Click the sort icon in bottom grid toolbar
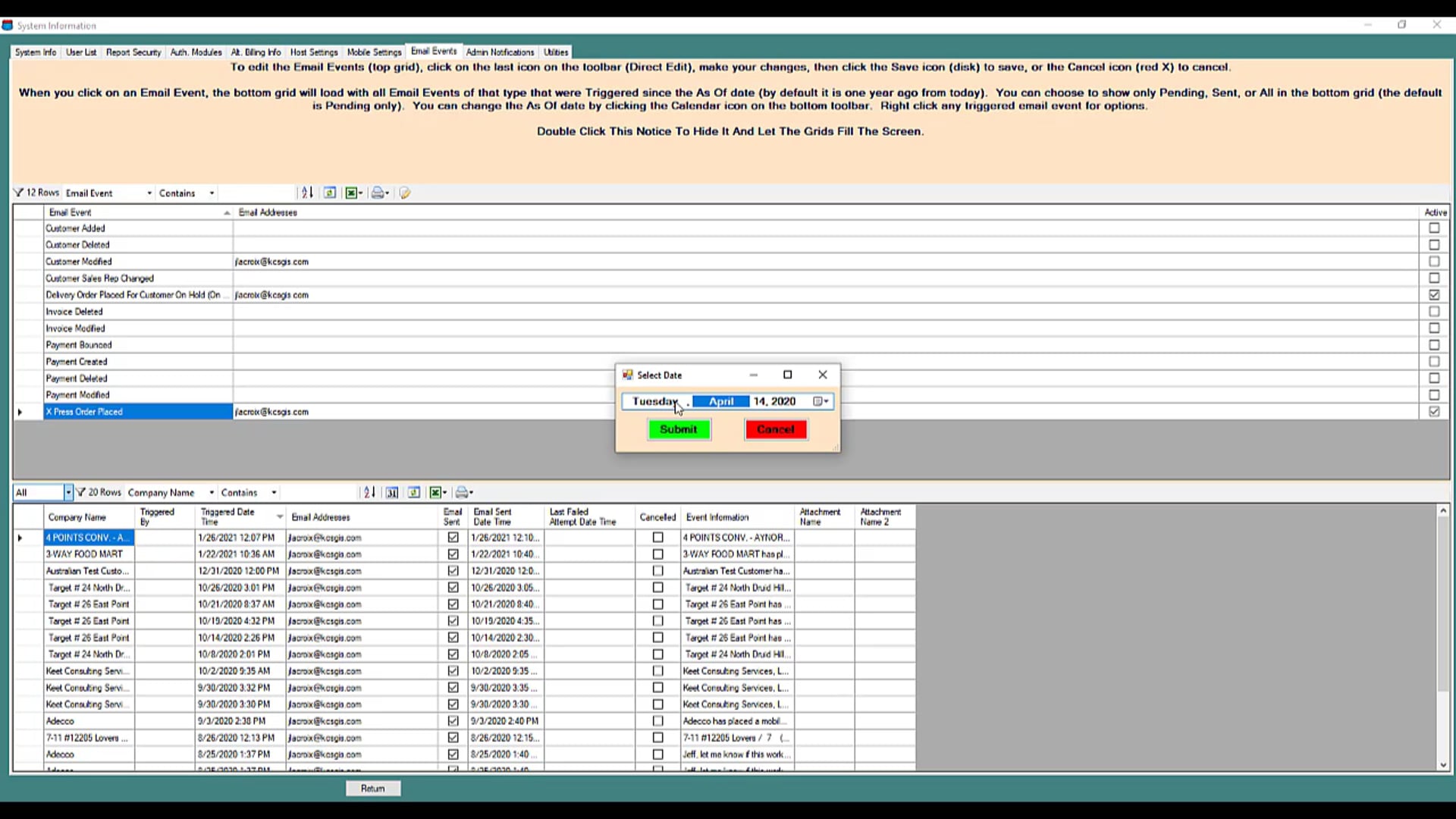 point(369,492)
